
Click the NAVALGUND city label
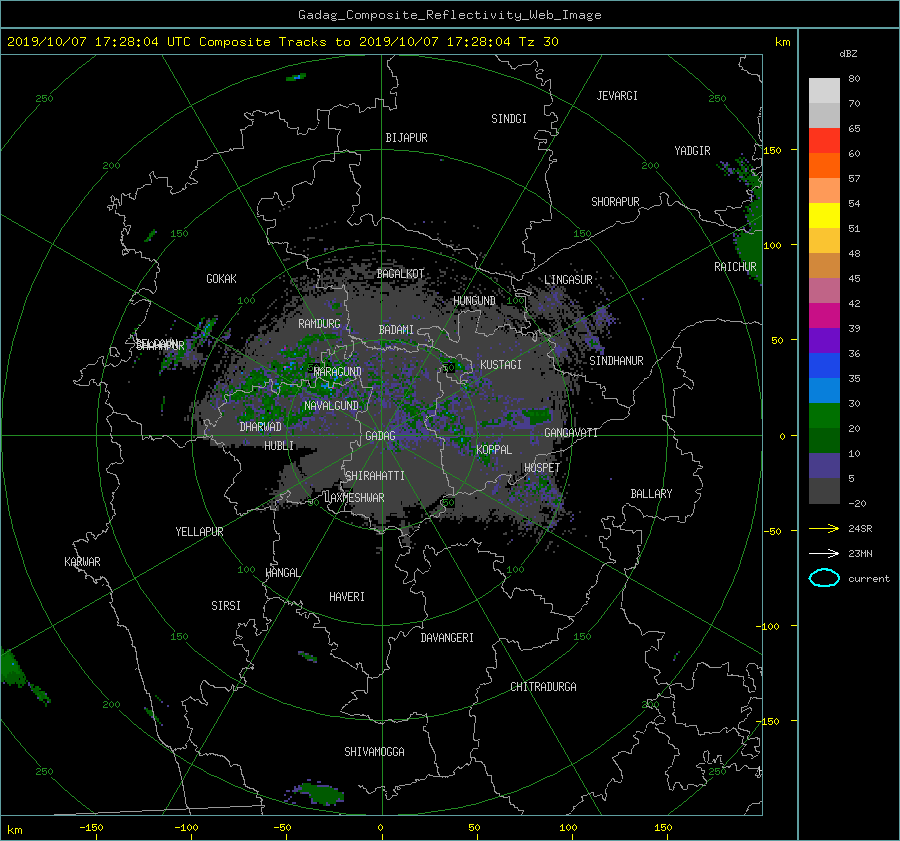pyautogui.click(x=331, y=406)
